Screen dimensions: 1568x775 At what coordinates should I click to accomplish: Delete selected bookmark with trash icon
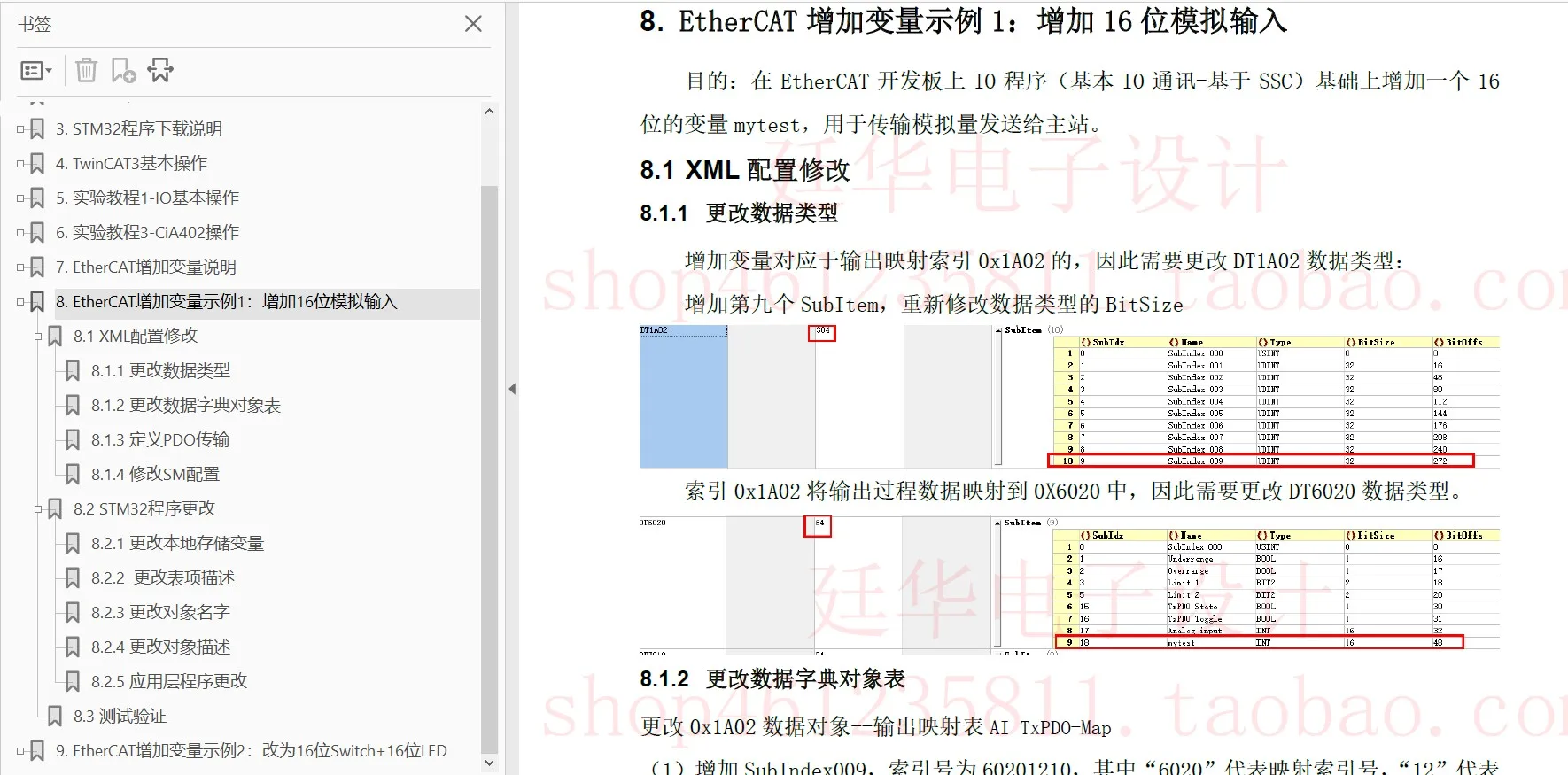click(86, 70)
